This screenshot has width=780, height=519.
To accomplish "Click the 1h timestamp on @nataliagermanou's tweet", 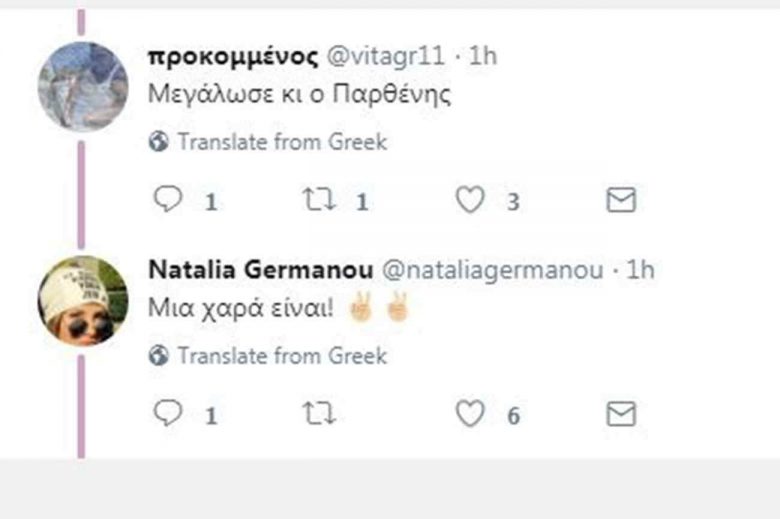I will click(x=640, y=271).
